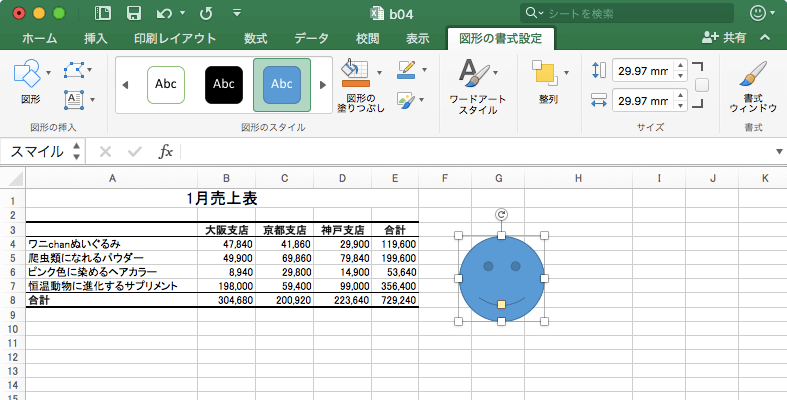Select the blue filled Abc style
The image size is (787, 400).
tap(282, 84)
